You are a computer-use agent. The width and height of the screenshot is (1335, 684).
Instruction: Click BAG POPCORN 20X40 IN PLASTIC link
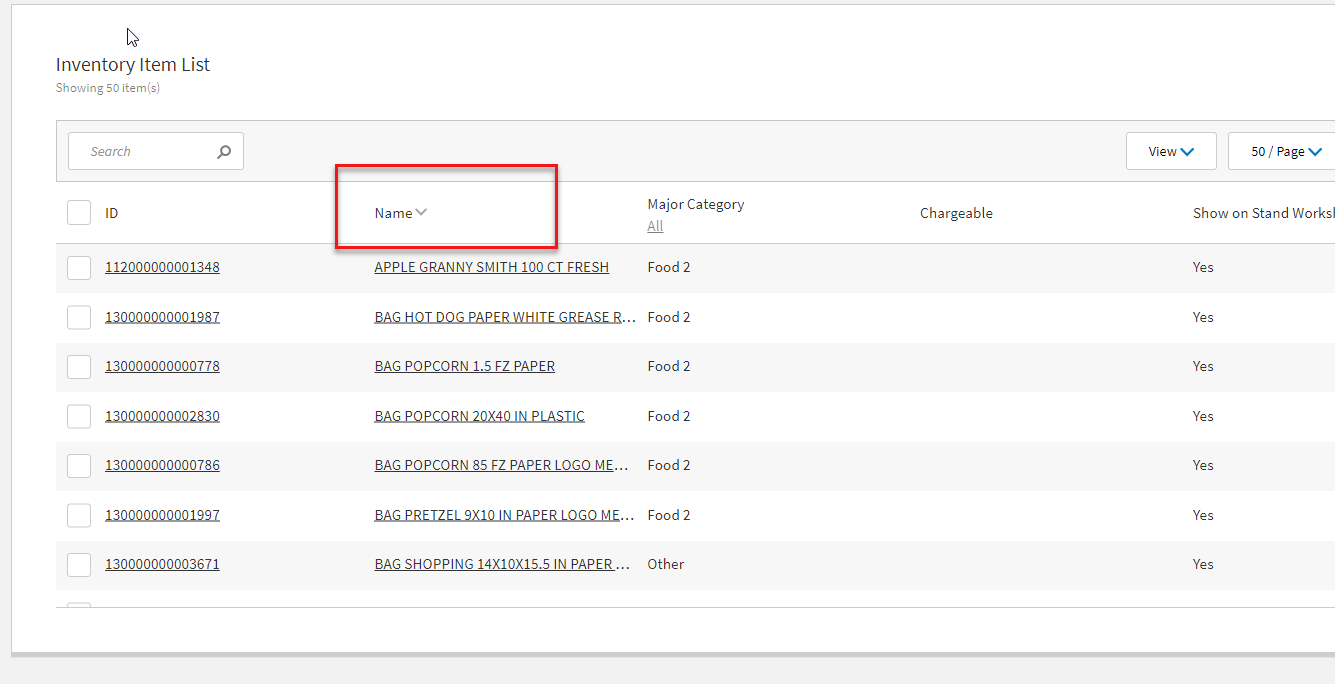pyautogui.click(x=479, y=416)
